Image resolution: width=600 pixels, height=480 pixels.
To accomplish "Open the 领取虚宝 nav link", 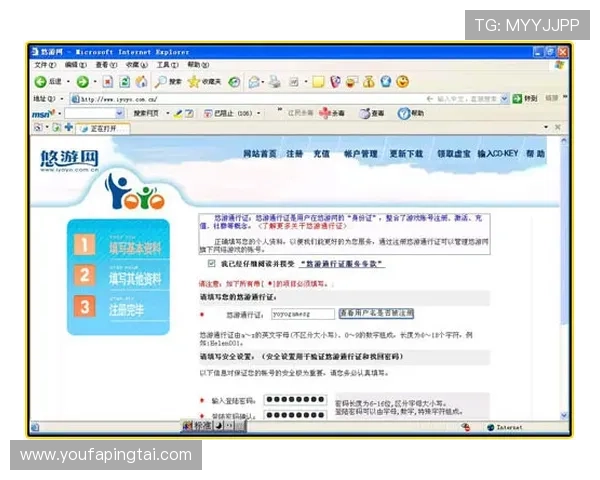I will tap(454, 154).
